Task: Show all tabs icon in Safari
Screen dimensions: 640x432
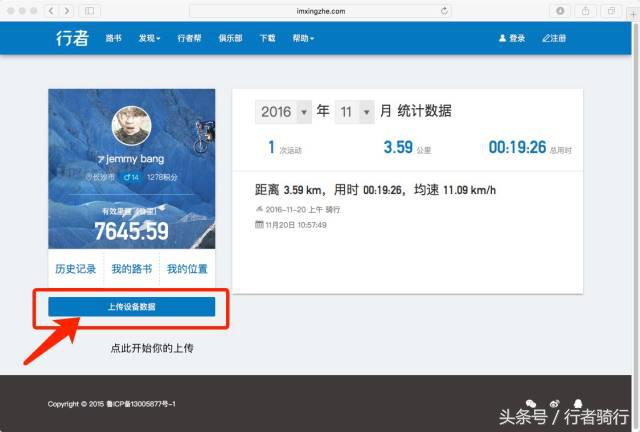Action: coord(611,11)
